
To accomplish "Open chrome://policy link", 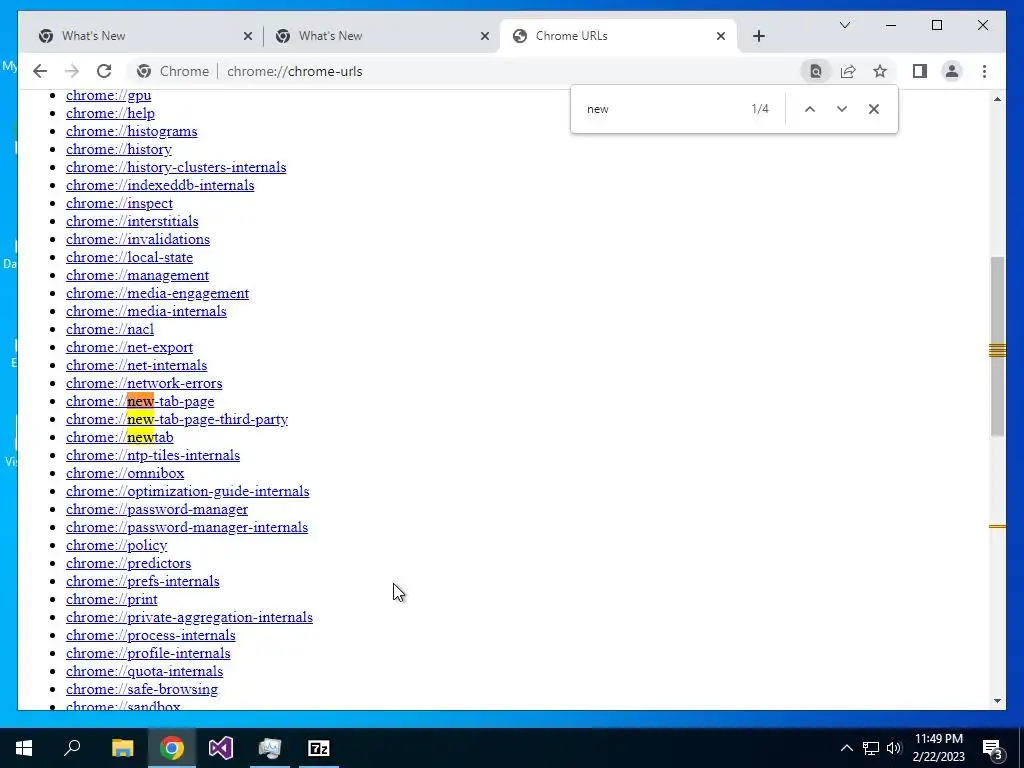I will click(116, 545).
